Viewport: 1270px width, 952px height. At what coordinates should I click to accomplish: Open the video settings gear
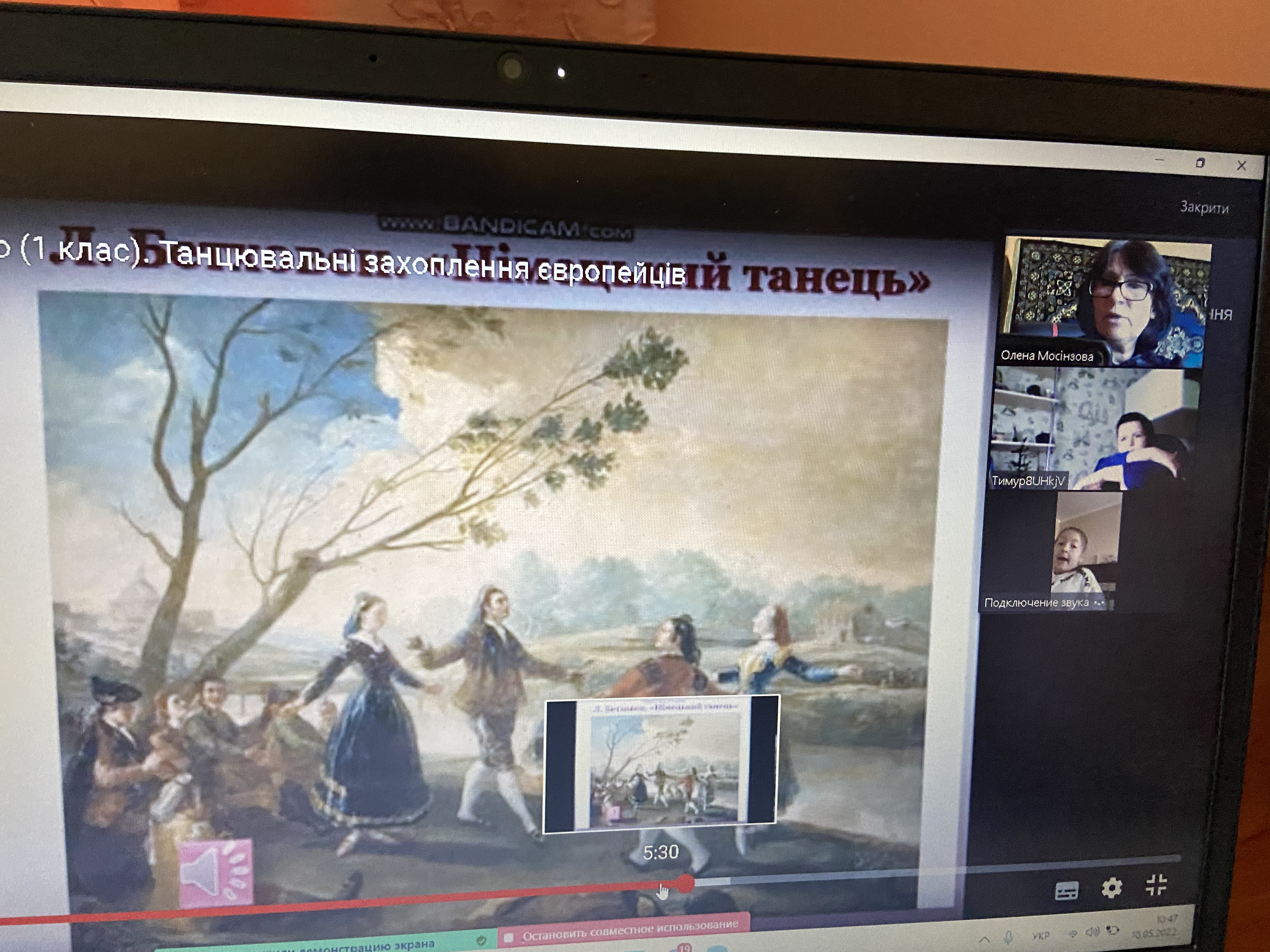pos(1112,888)
